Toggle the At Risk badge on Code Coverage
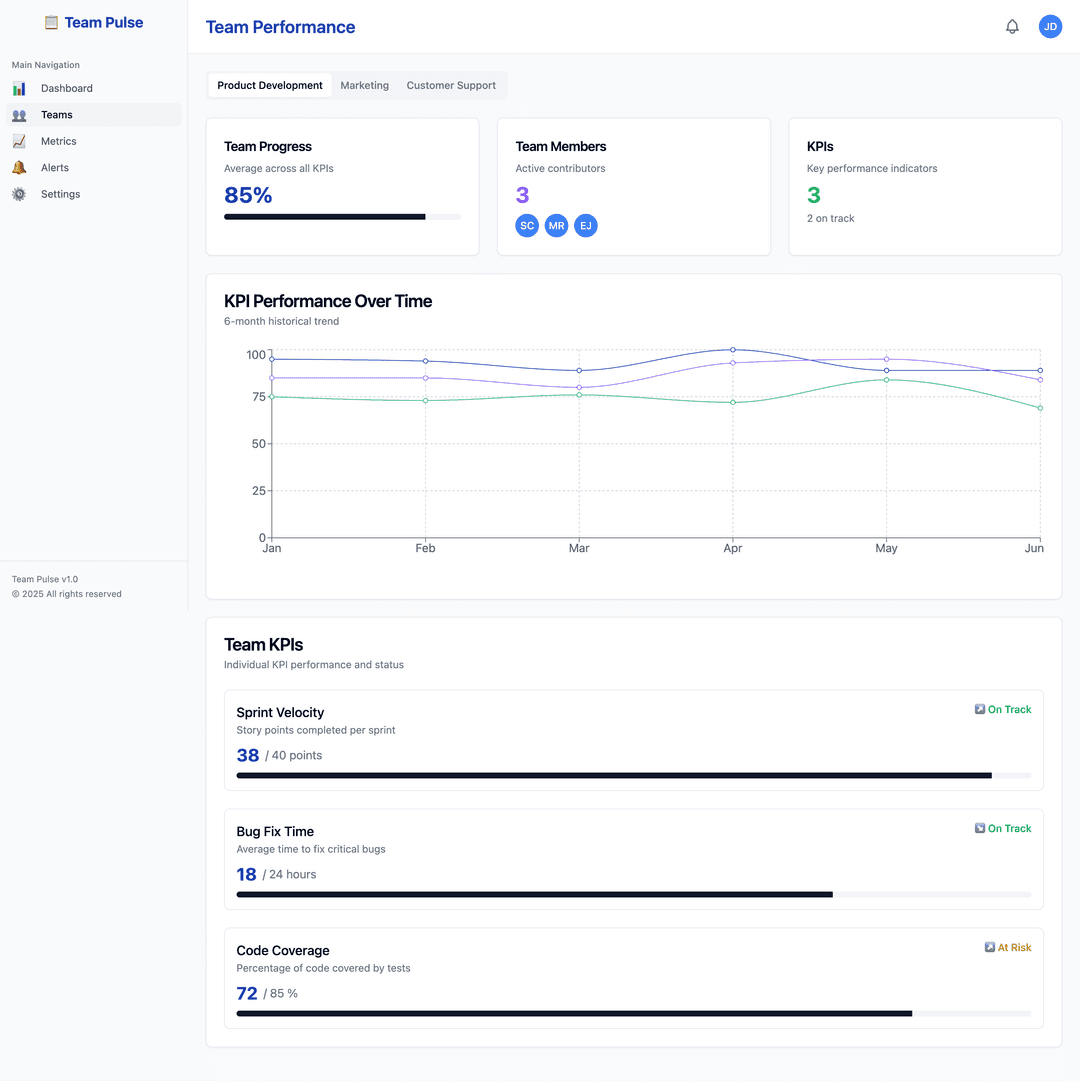 1008,946
